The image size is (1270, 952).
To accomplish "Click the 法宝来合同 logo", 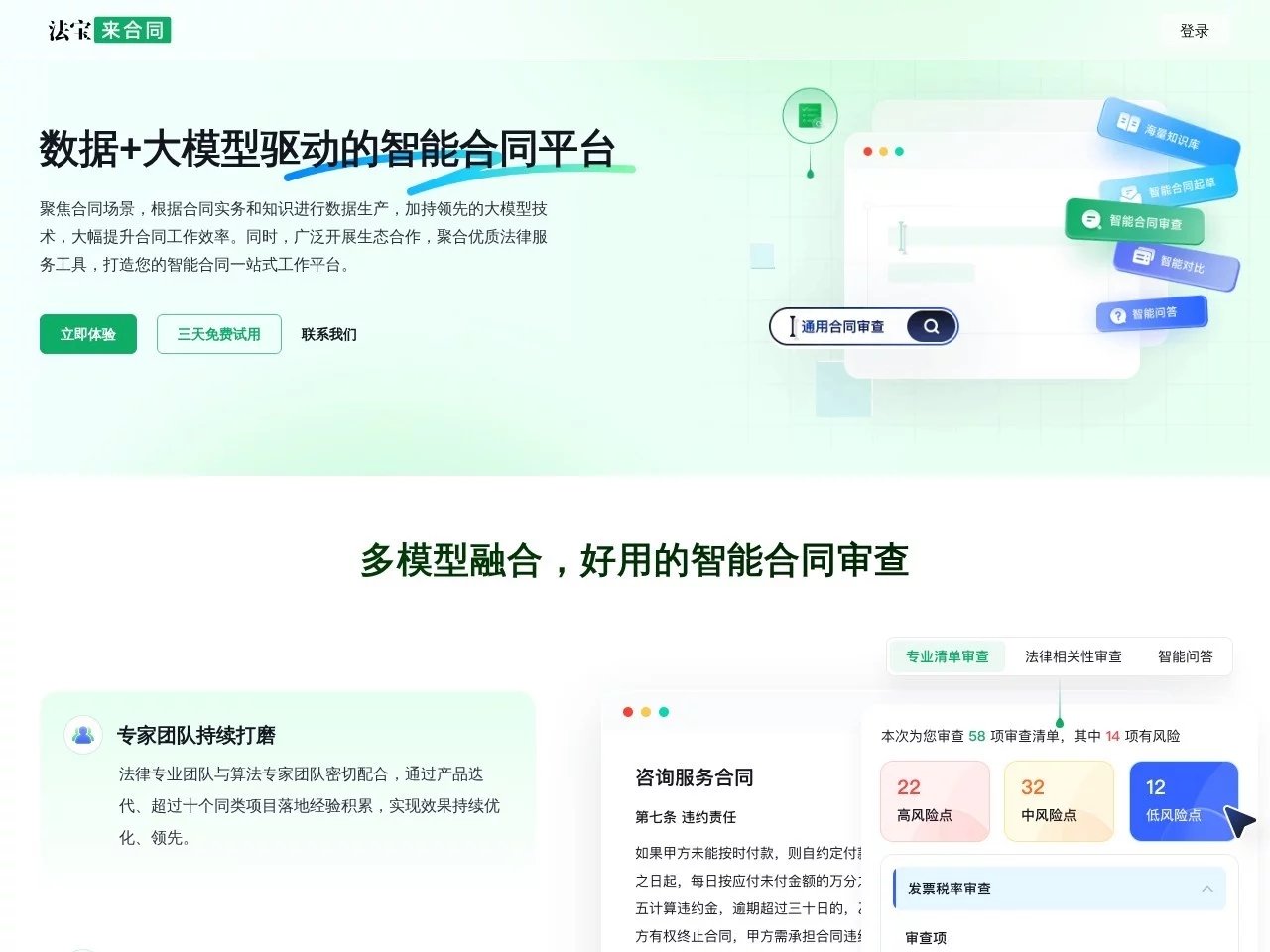I will pos(107,29).
